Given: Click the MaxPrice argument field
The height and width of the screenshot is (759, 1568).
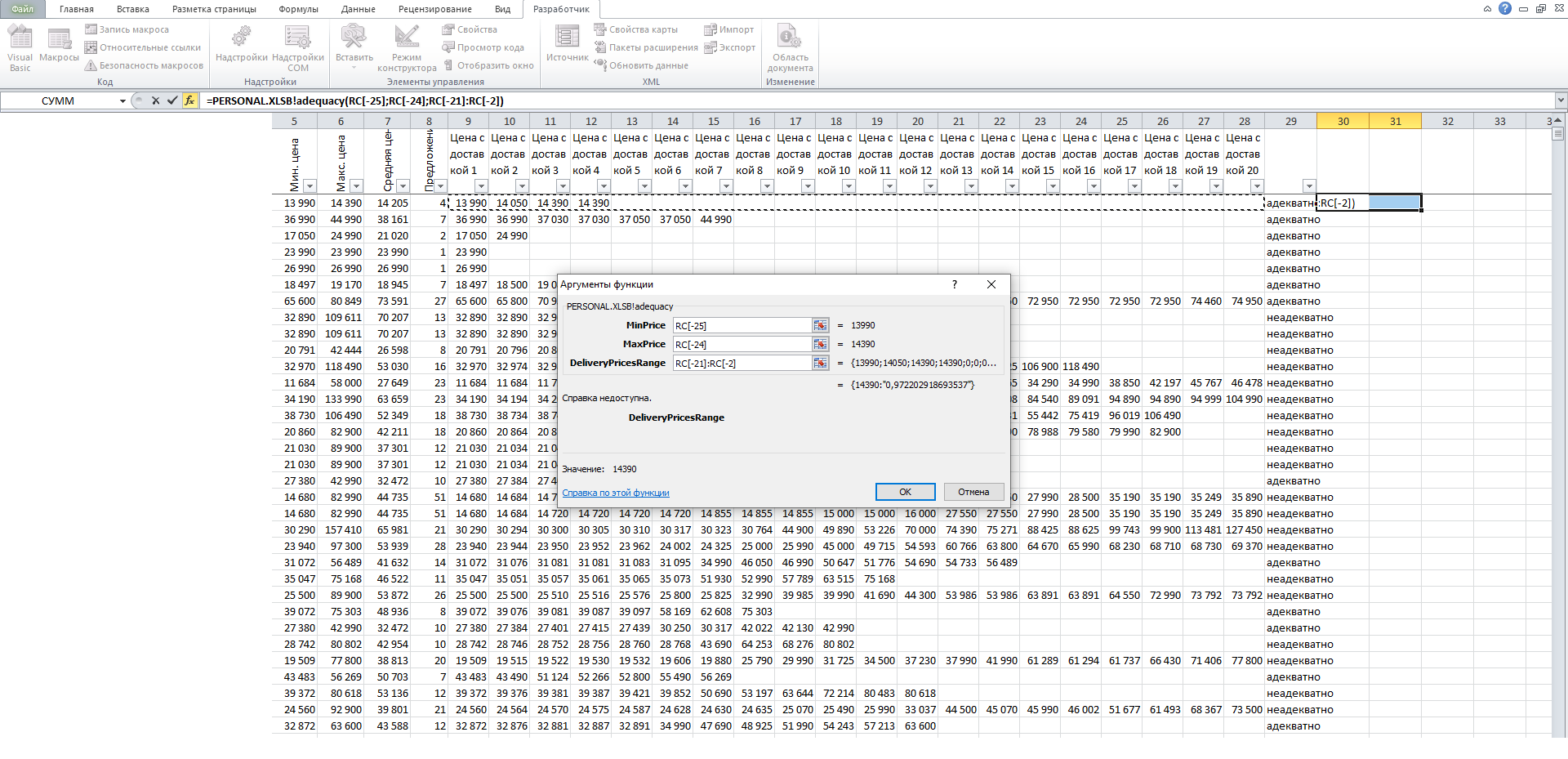Looking at the screenshot, I should tap(742, 344).
